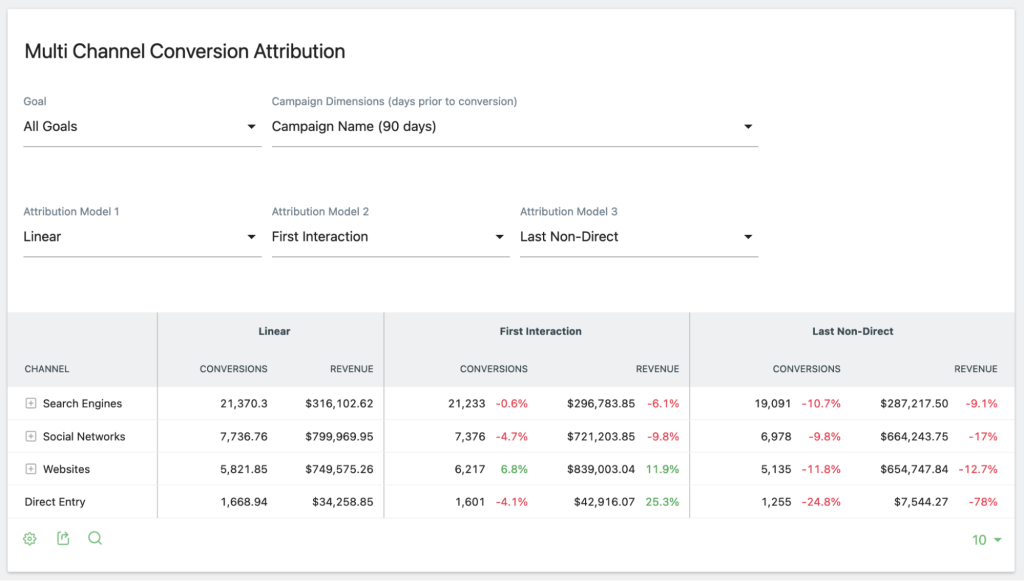Click the Last Non-Direct REVENUE column header

pyautogui.click(x=975, y=369)
